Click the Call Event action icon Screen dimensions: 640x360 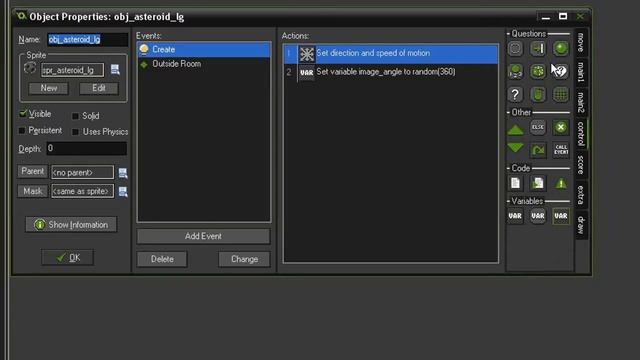561,150
